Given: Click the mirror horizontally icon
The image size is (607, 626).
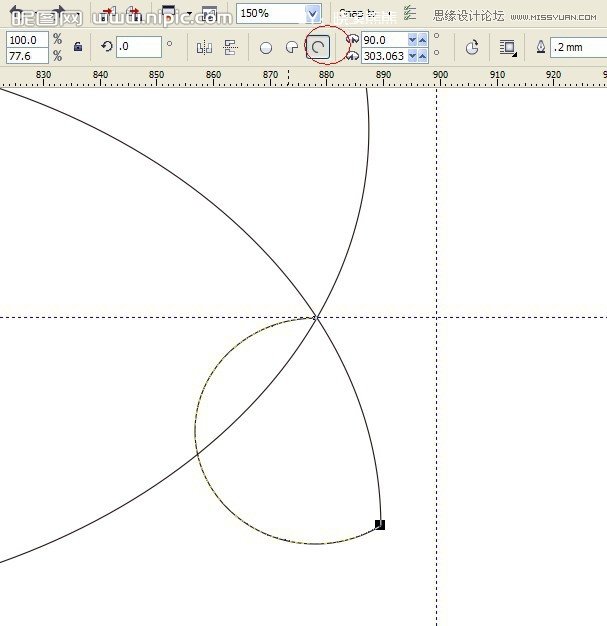Looking at the screenshot, I should tap(205, 47).
